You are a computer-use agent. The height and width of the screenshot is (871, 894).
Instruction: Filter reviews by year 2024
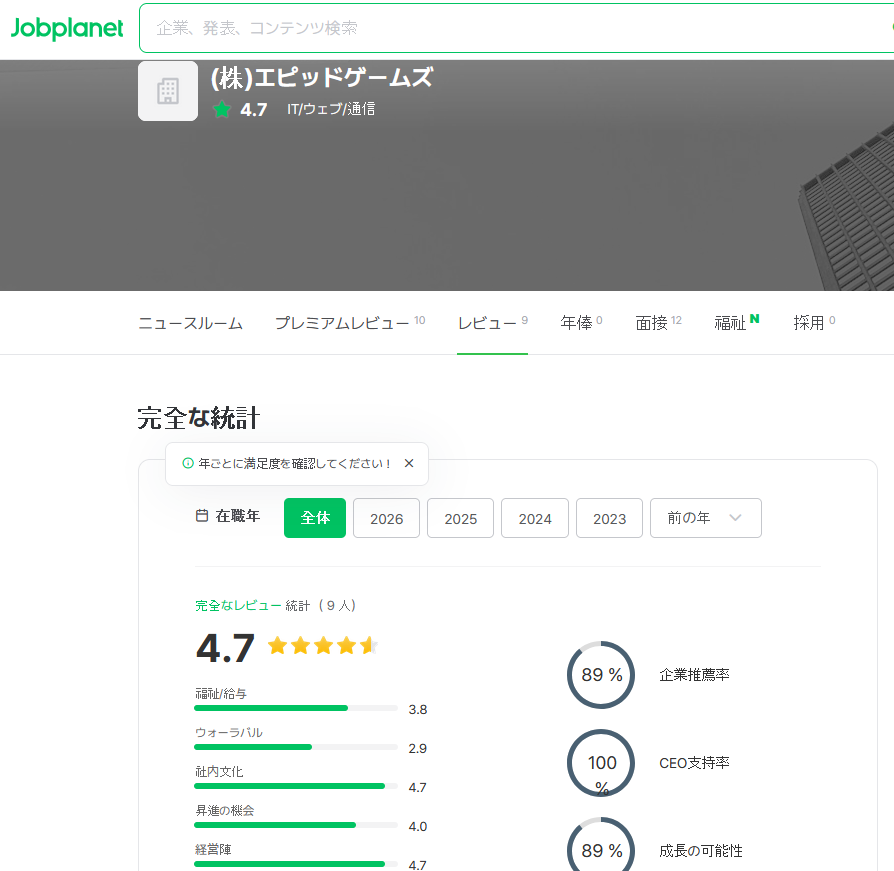[x=535, y=518]
